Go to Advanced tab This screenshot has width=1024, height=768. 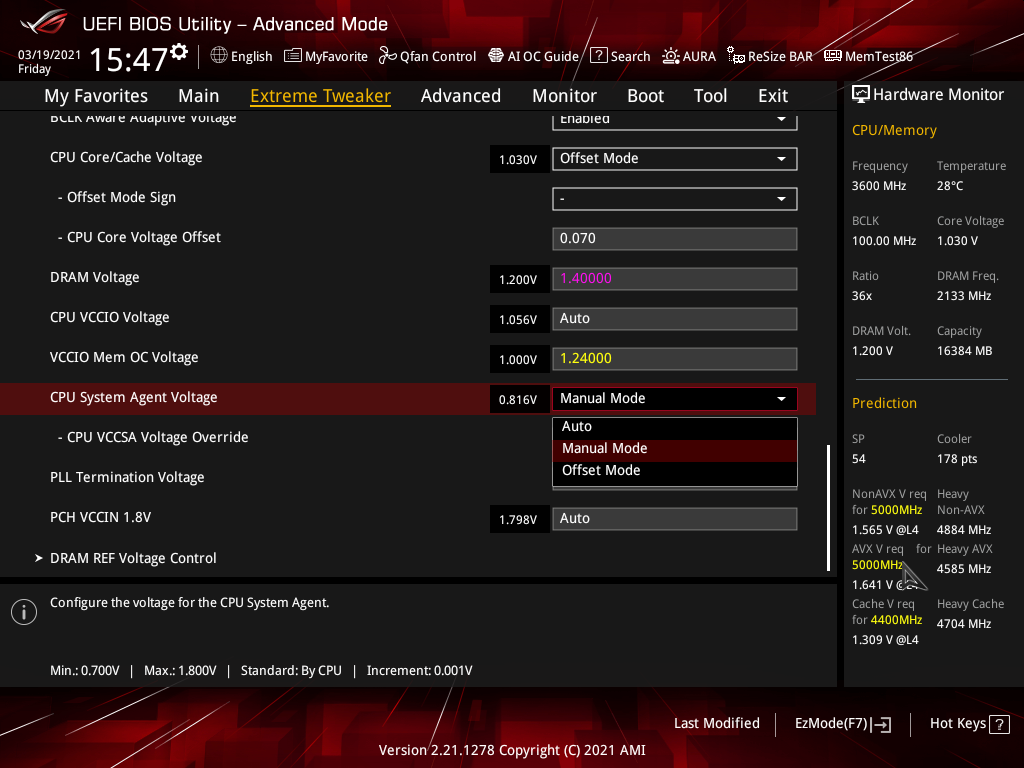coord(460,95)
